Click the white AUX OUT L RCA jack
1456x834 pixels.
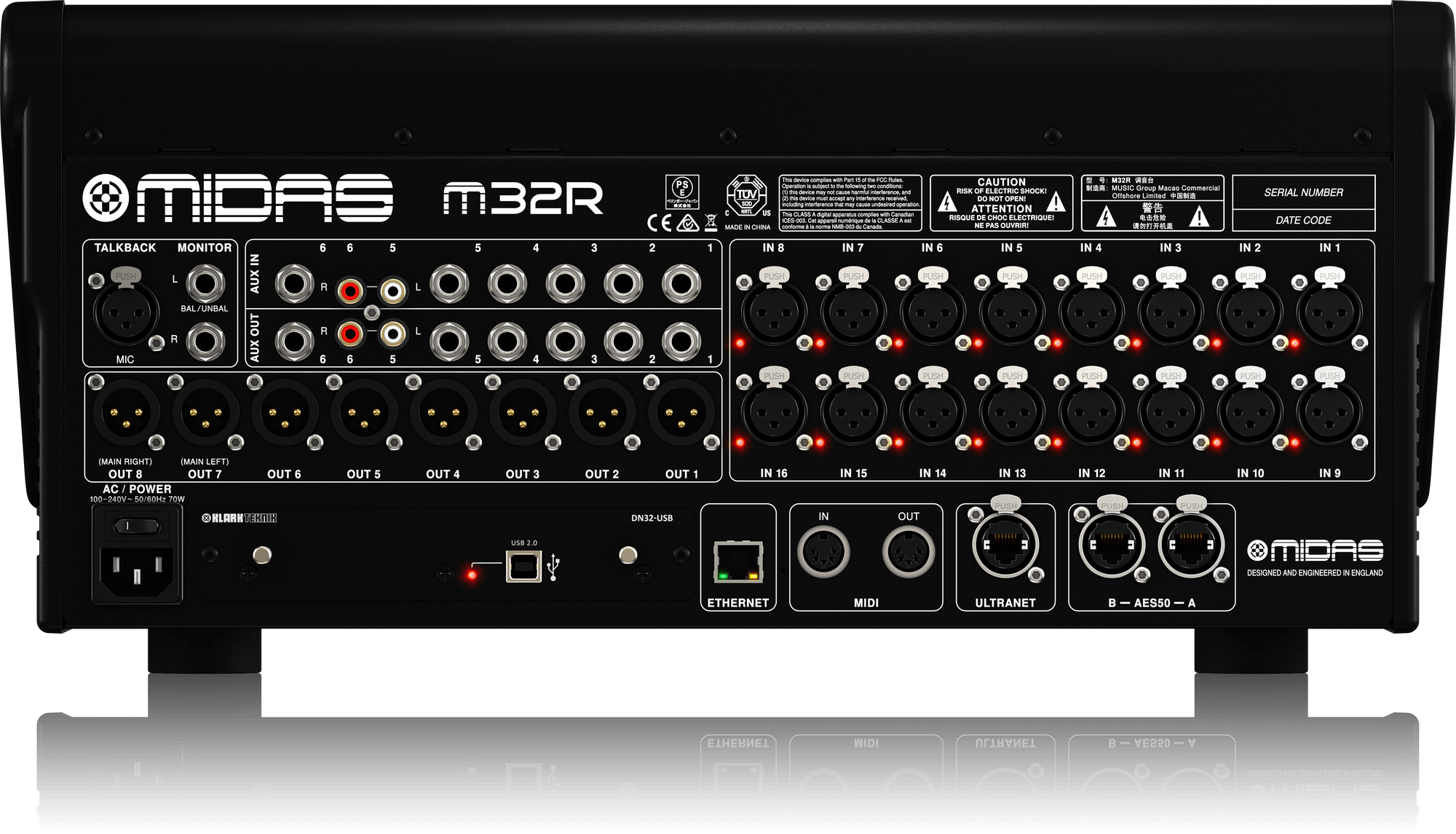[x=393, y=334]
